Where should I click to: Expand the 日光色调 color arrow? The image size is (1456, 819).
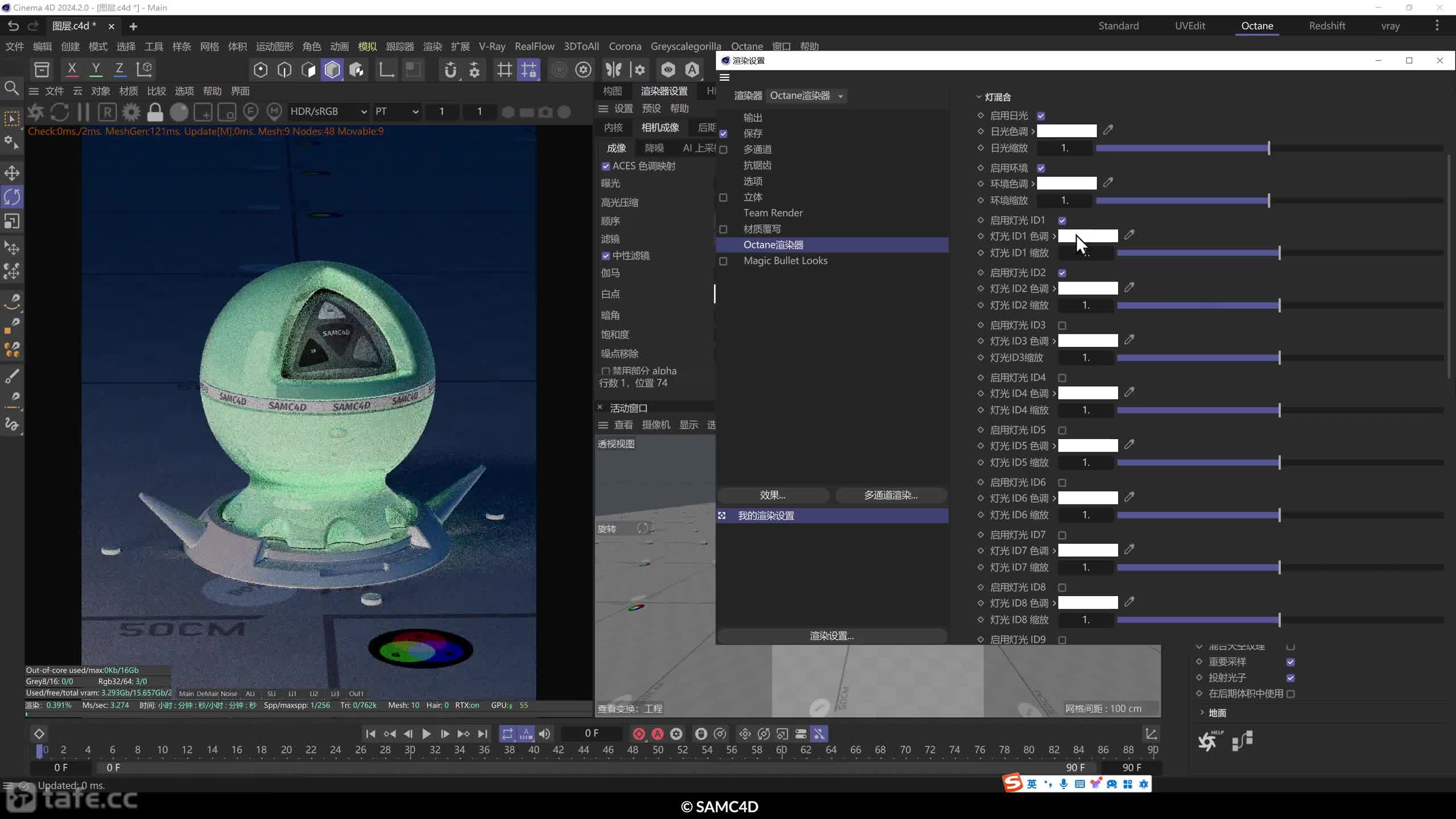(x=1033, y=131)
